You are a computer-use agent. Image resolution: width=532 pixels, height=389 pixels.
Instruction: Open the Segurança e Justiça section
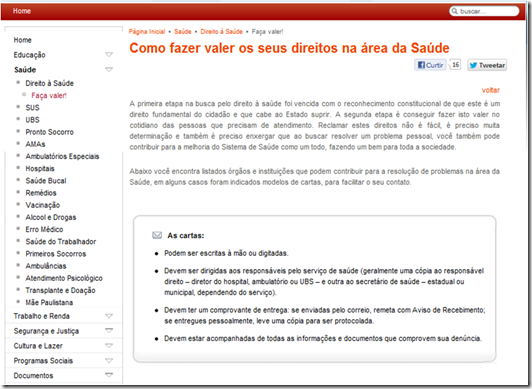pos(46,331)
